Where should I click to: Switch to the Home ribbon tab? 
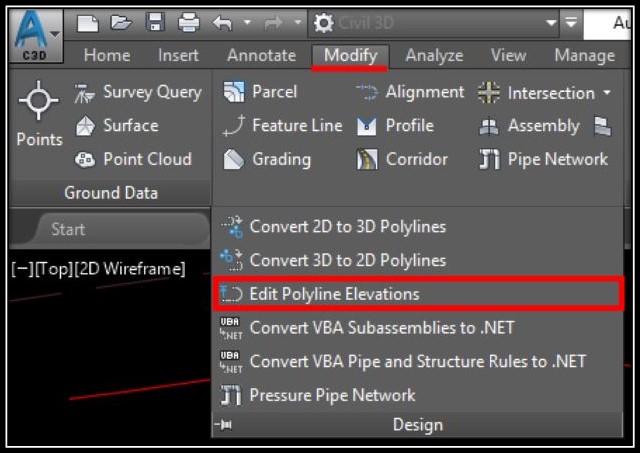107,55
